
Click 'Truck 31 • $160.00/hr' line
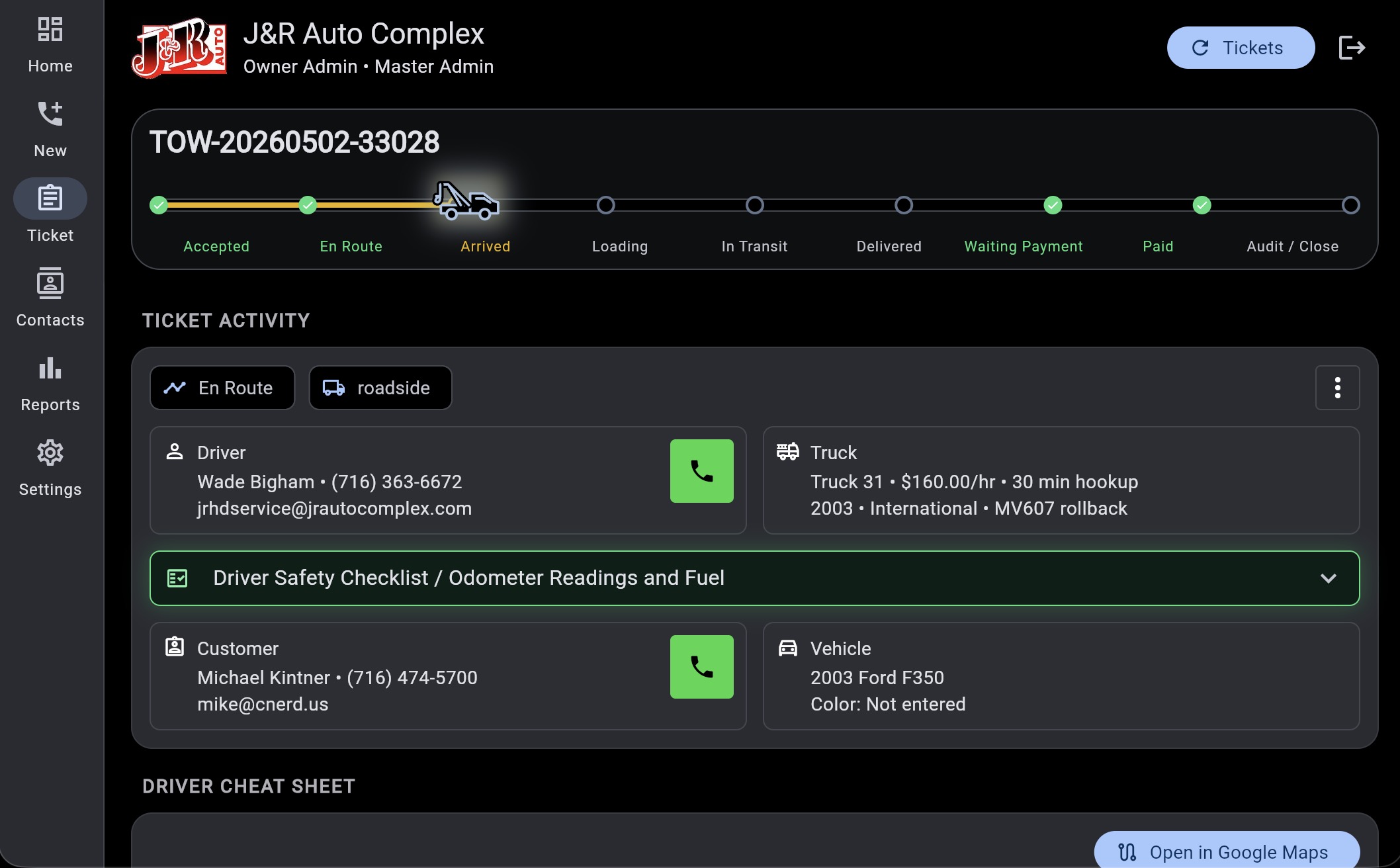(975, 482)
